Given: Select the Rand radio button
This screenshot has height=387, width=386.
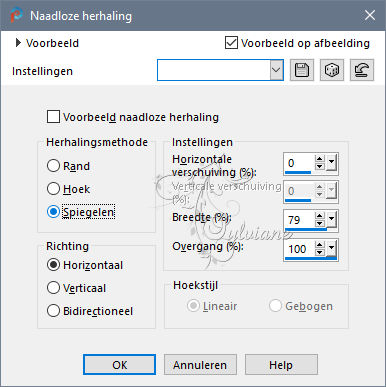Looking at the screenshot, I should click(x=53, y=166).
